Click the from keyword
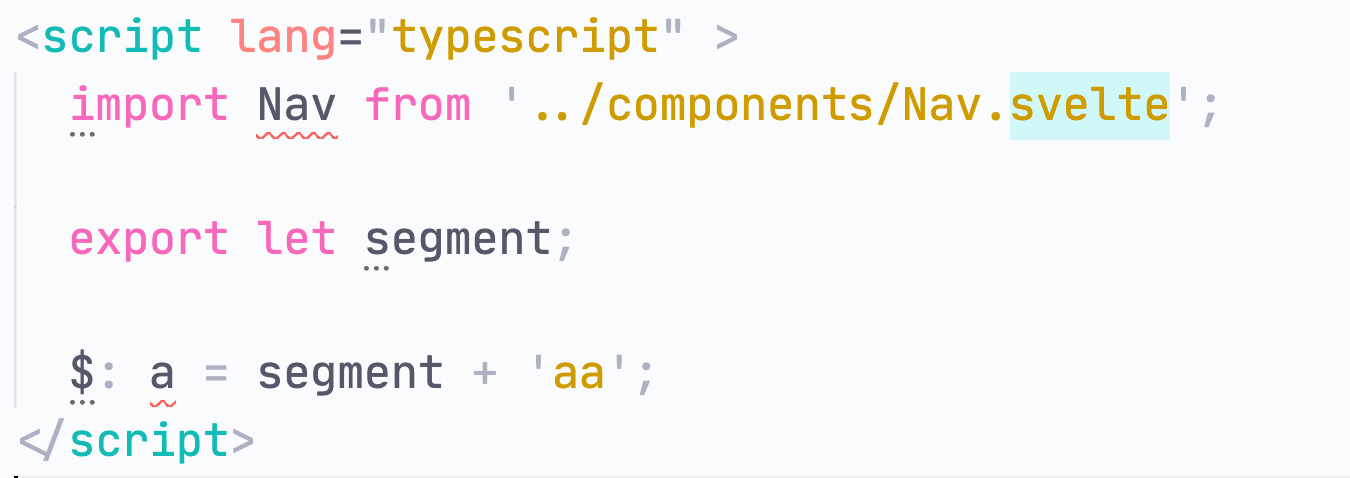This screenshot has height=478, width=1350. tap(417, 104)
